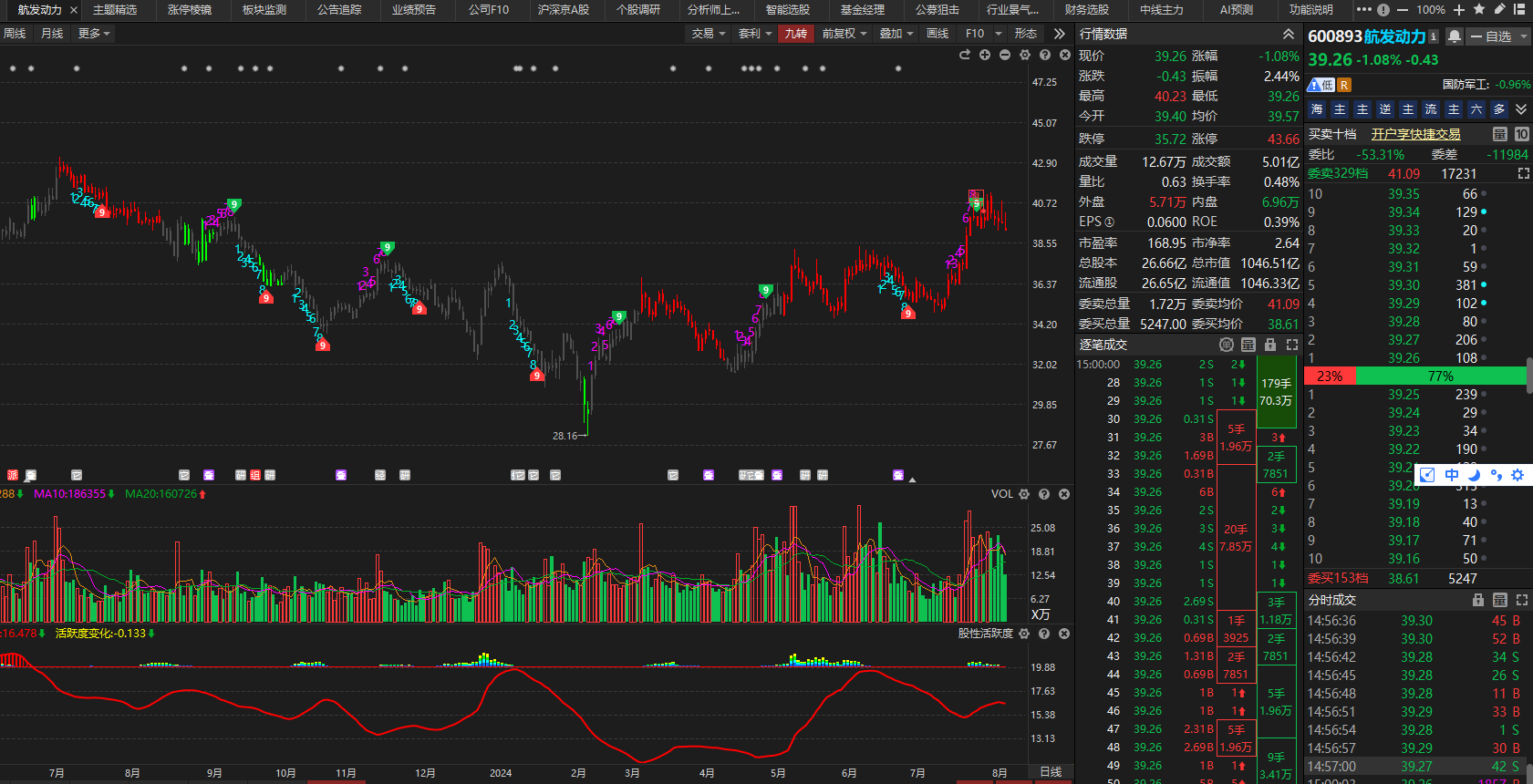The height and width of the screenshot is (784, 1533).
Task: Toggle the 量 button in 买卖十档 header
Action: tap(1500, 134)
